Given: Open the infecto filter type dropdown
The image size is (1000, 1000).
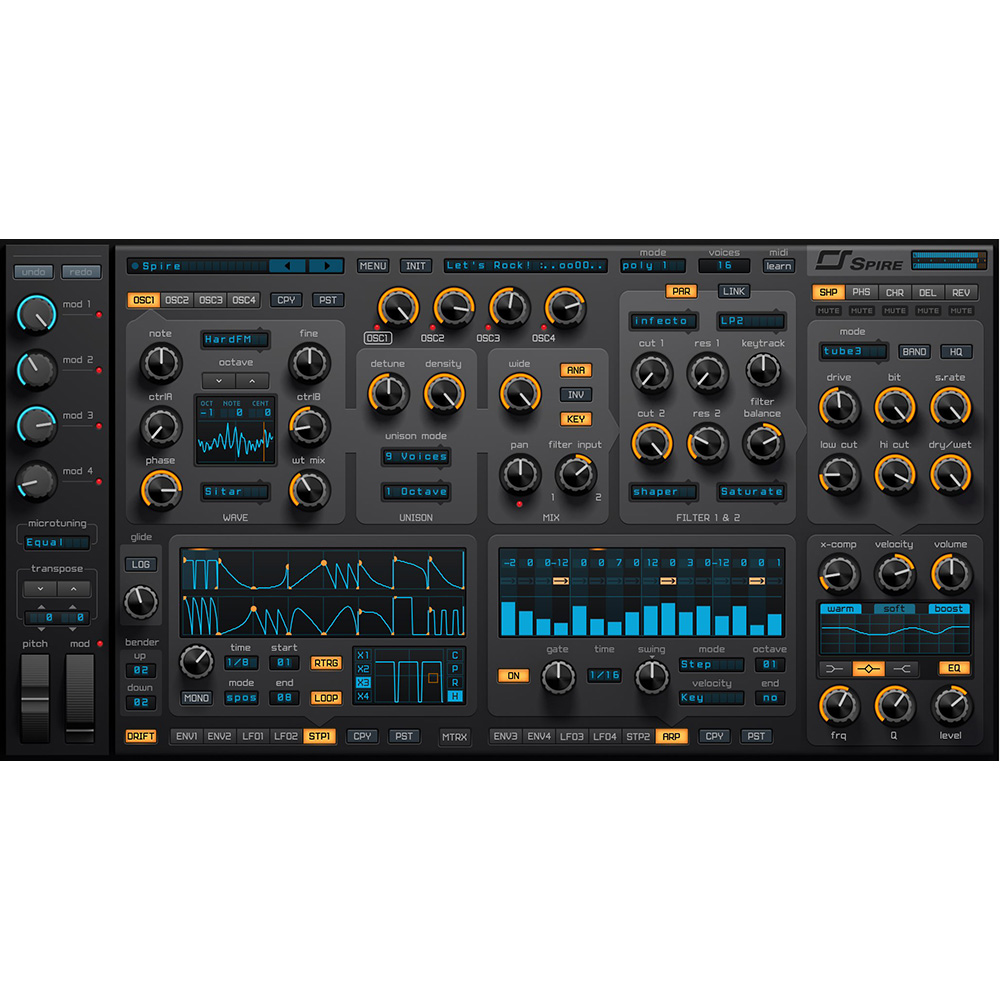Looking at the screenshot, I should [x=663, y=321].
